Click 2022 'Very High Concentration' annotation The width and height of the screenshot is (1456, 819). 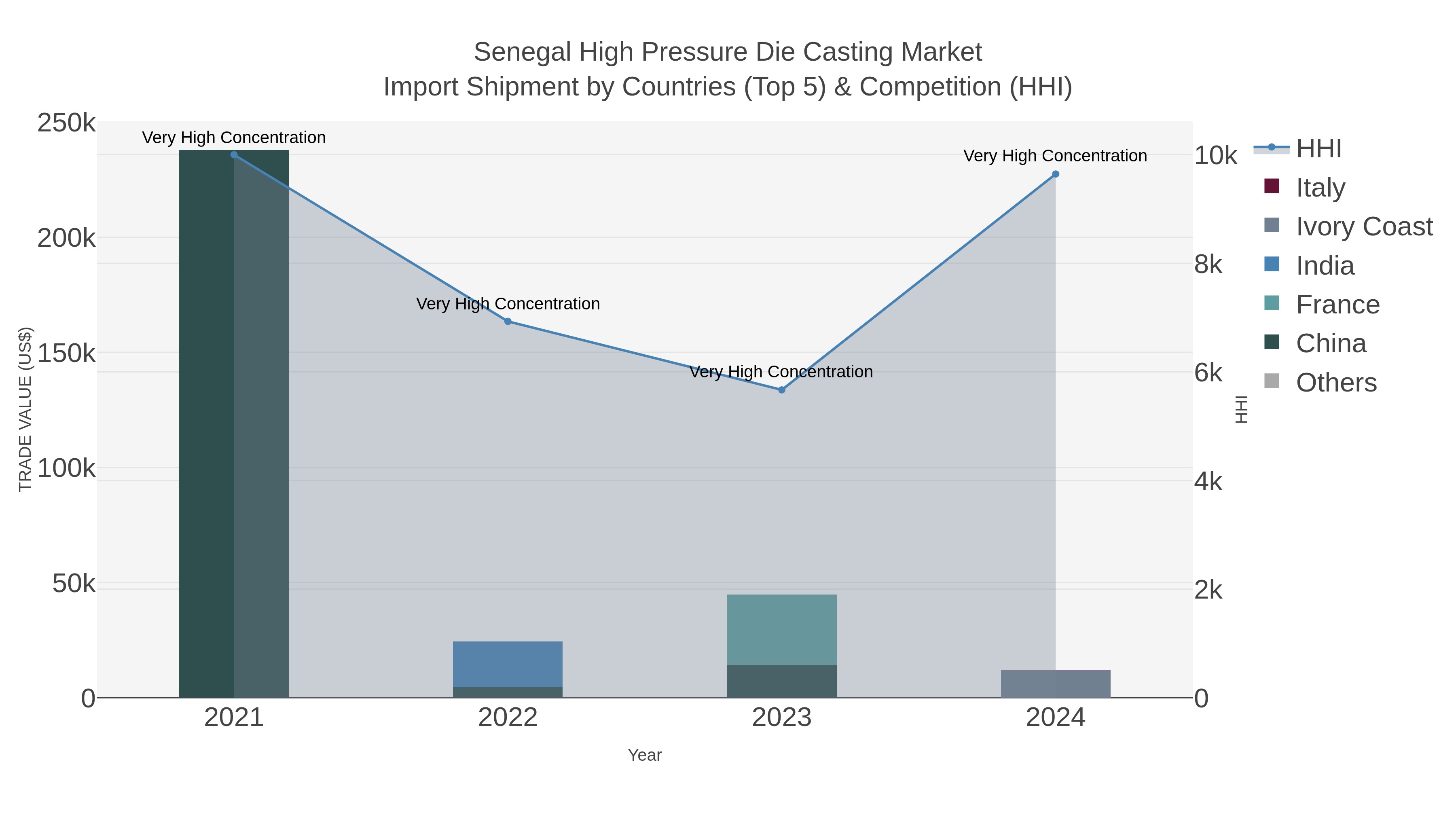click(x=508, y=304)
